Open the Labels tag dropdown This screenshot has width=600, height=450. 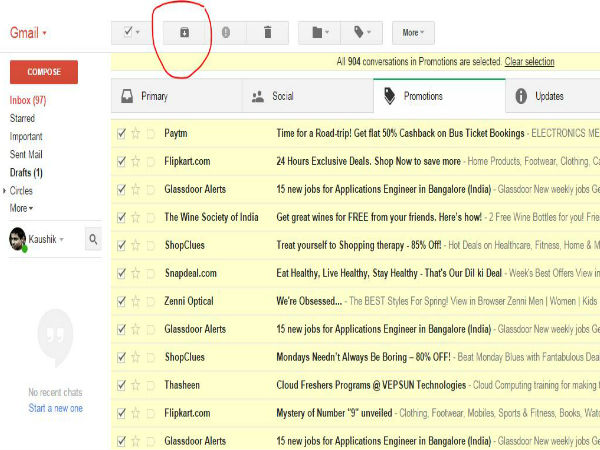pos(362,33)
